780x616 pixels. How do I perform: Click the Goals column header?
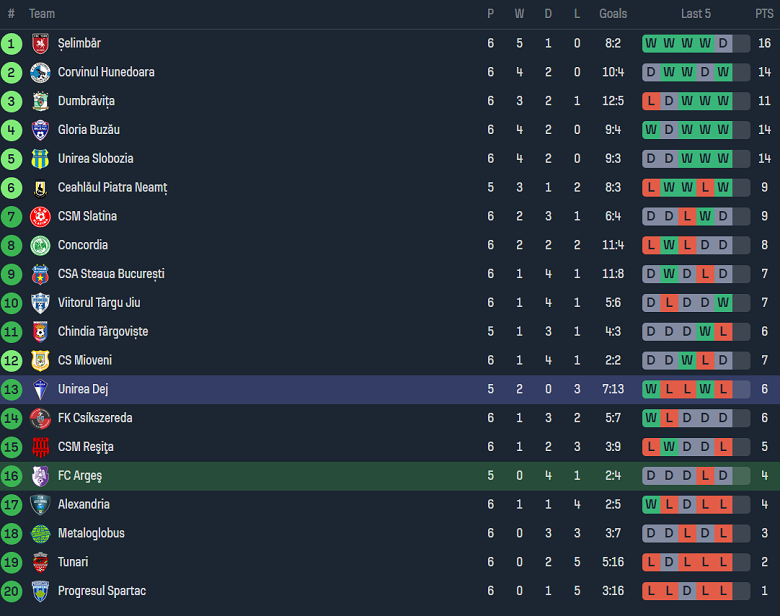(x=613, y=14)
